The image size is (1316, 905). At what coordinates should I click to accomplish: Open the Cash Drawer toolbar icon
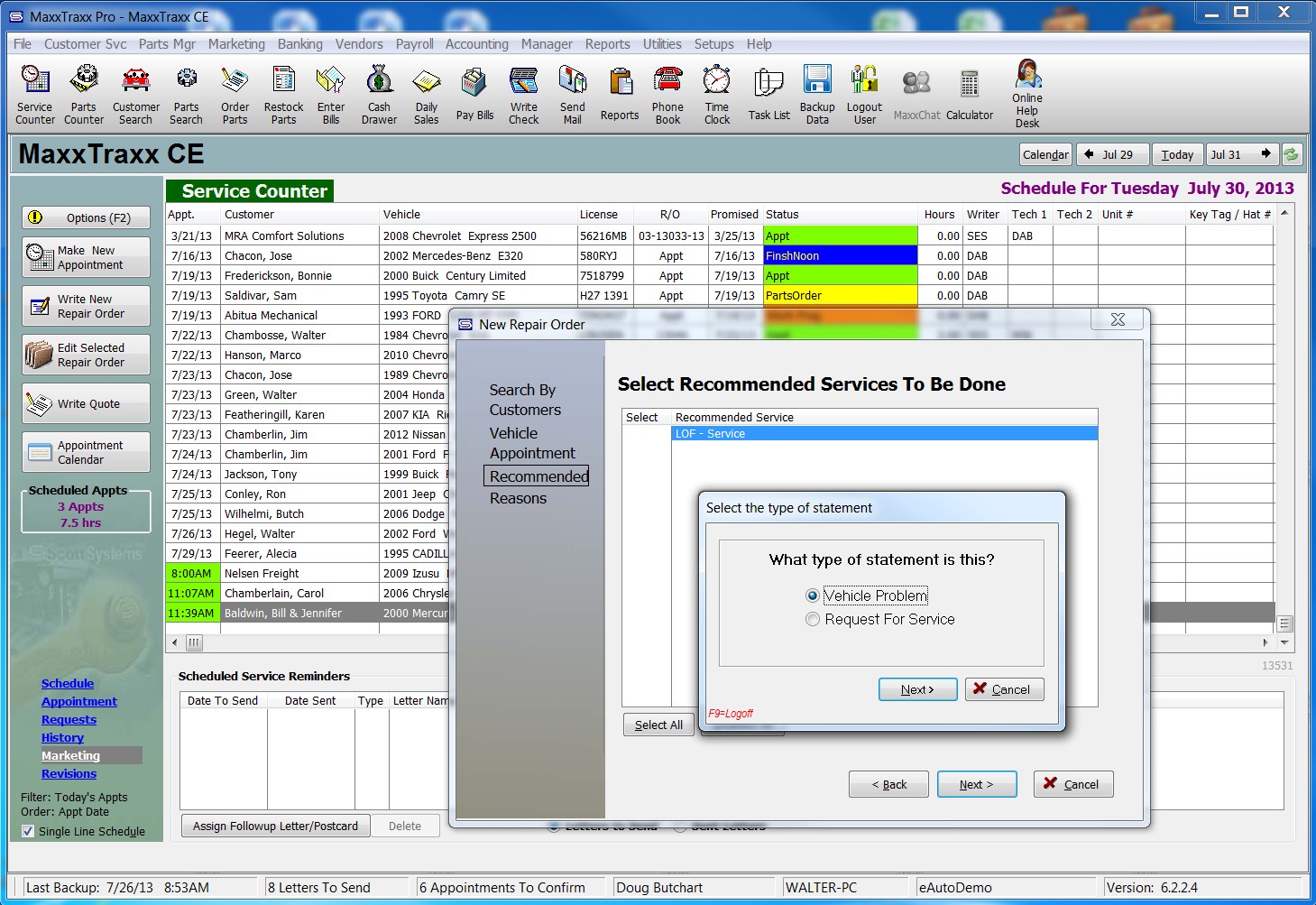[379, 95]
